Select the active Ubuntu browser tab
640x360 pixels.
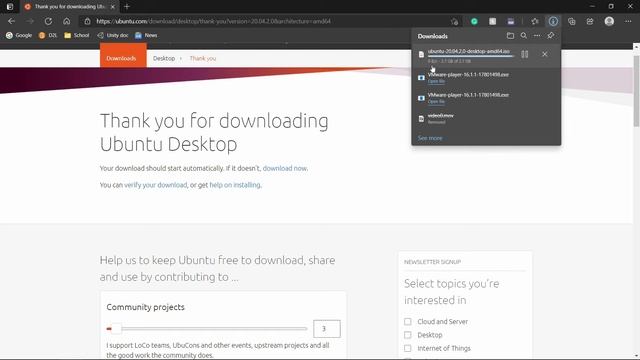coord(70,7)
